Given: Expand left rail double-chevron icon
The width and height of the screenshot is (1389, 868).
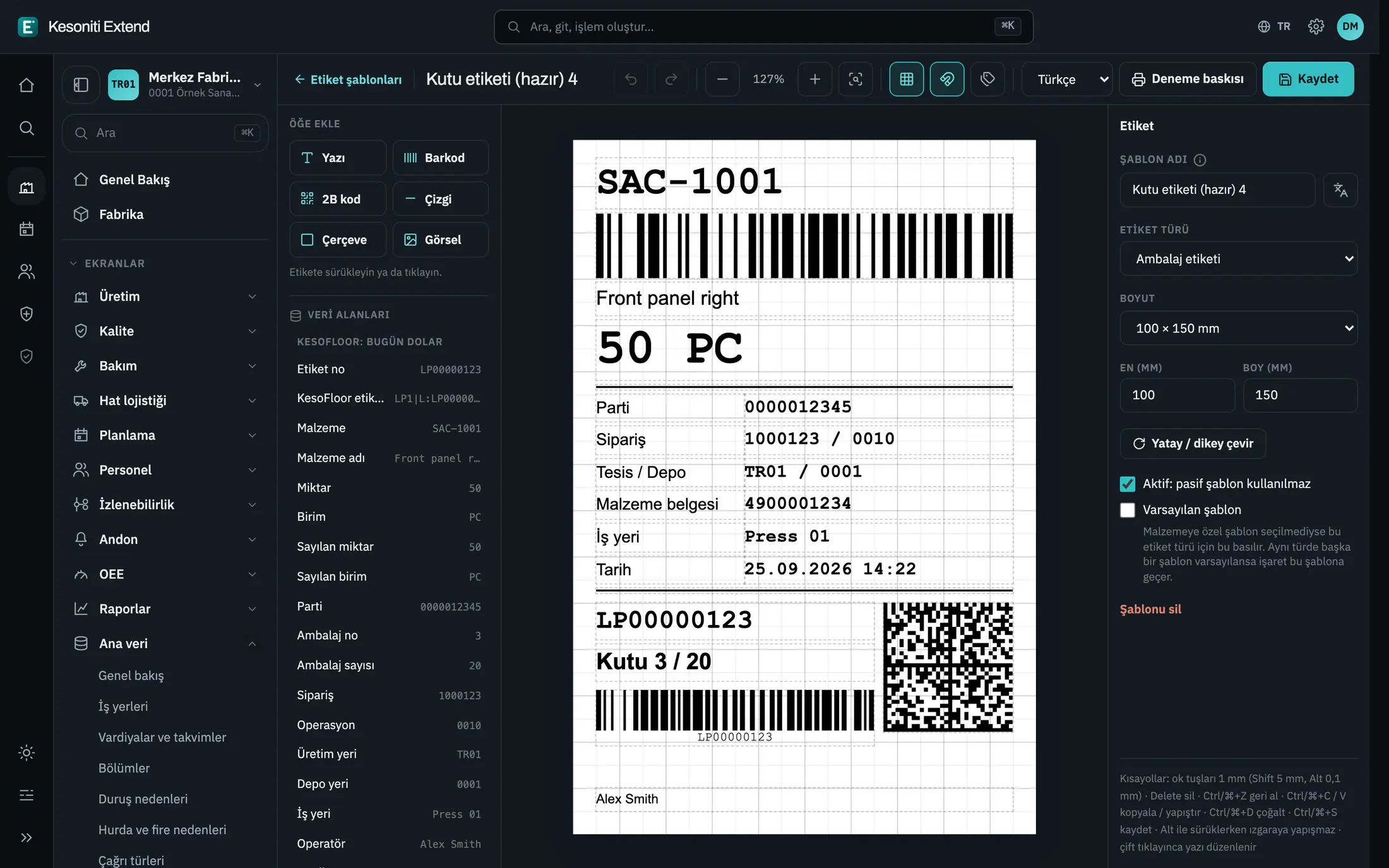Looking at the screenshot, I should coord(27,838).
